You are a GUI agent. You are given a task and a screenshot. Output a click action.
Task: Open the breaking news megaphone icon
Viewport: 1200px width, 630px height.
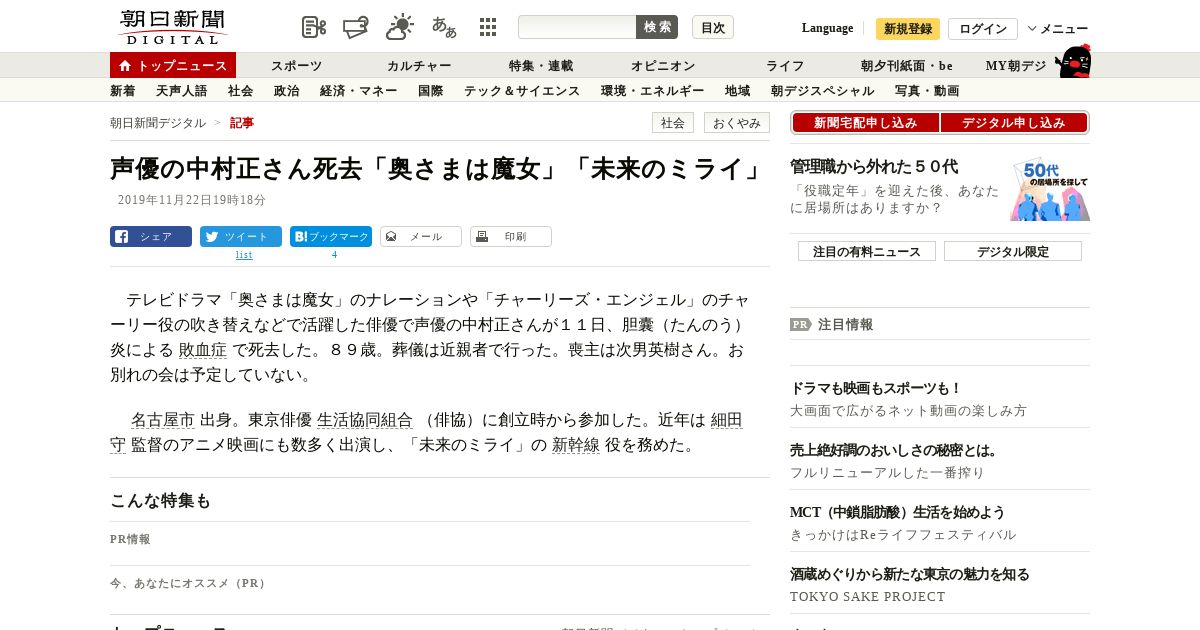point(356,27)
